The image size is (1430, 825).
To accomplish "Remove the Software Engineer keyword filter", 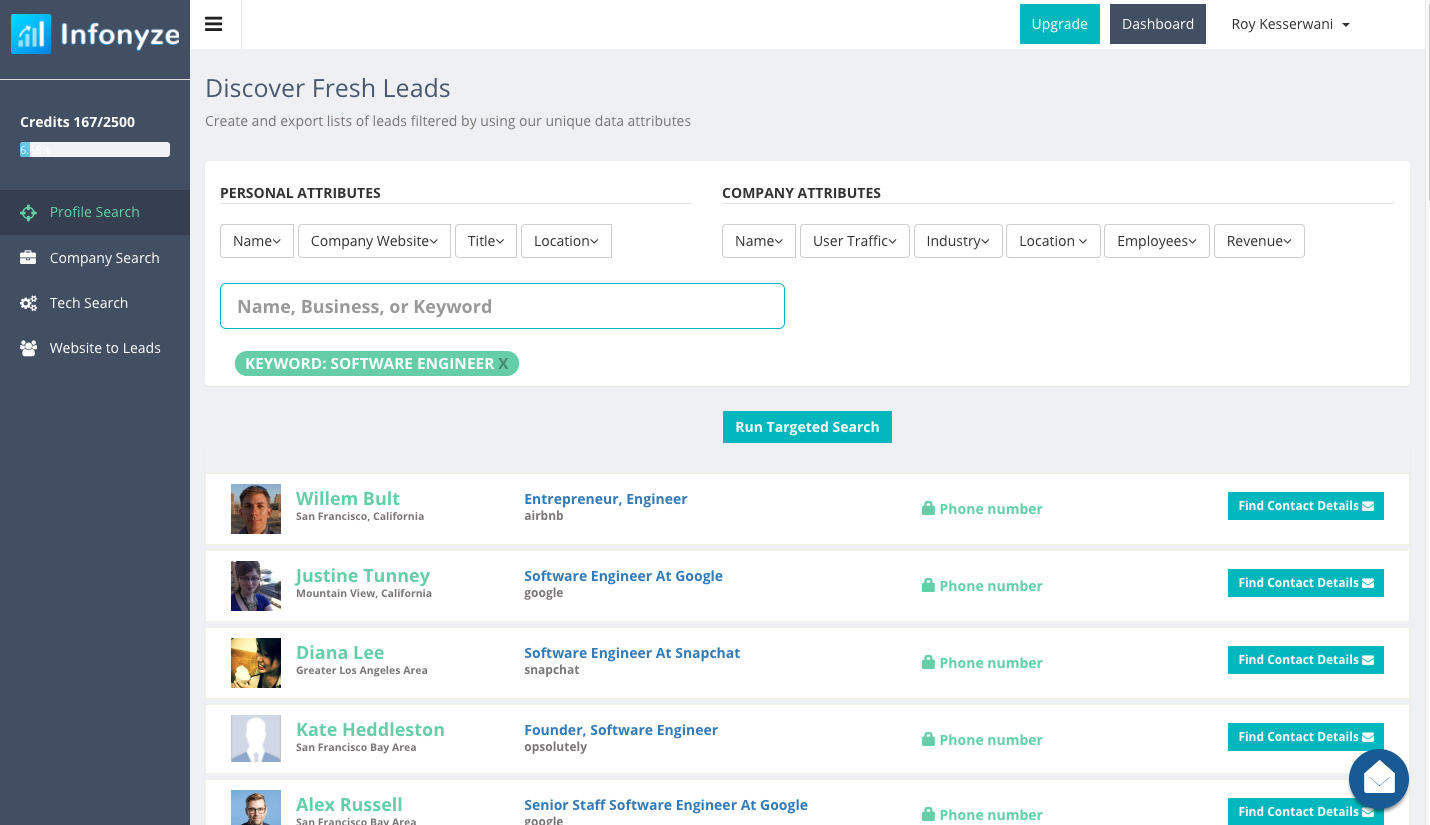I will point(504,364).
